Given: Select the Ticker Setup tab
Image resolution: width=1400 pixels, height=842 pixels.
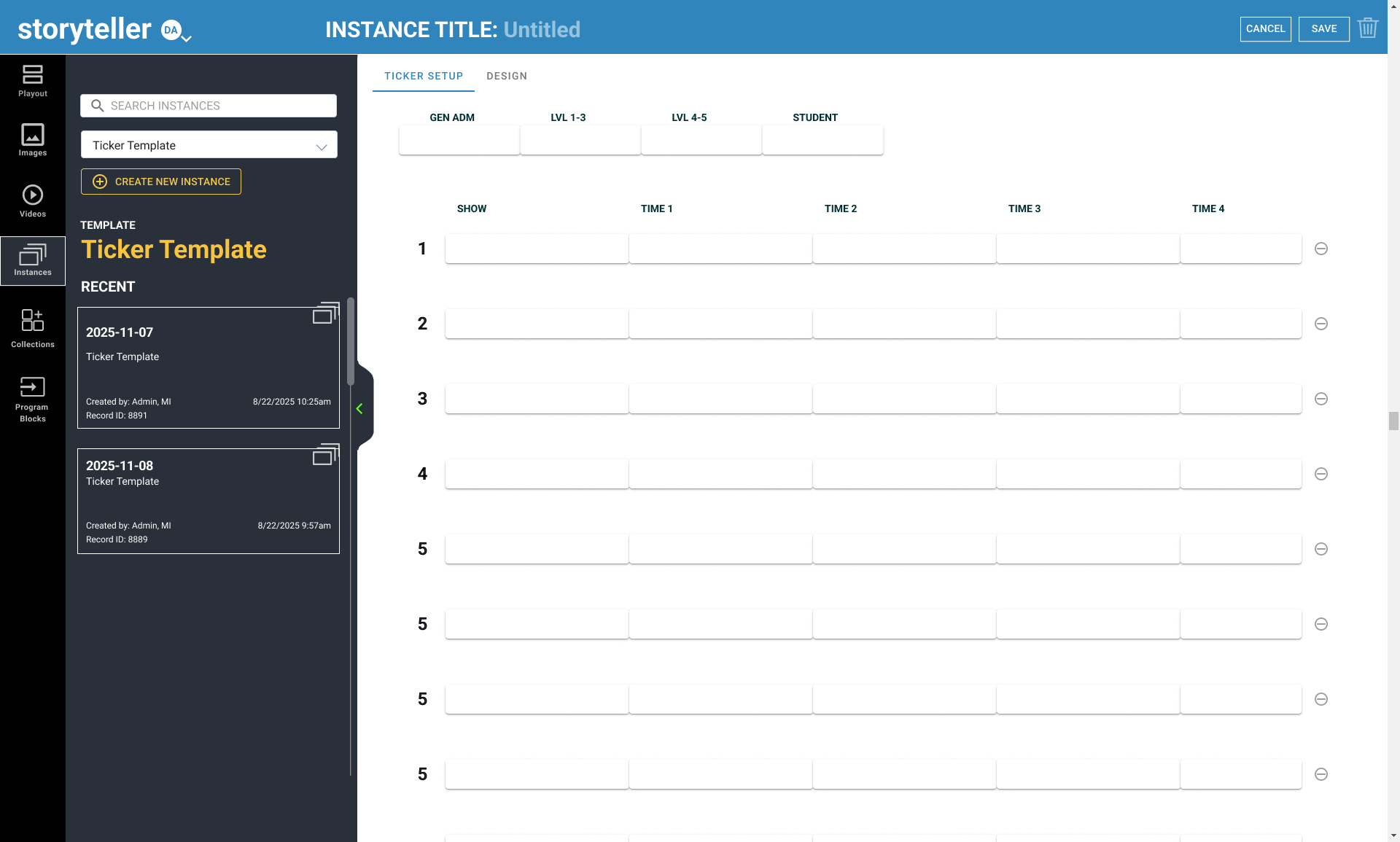Looking at the screenshot, I should pos(423,76).
